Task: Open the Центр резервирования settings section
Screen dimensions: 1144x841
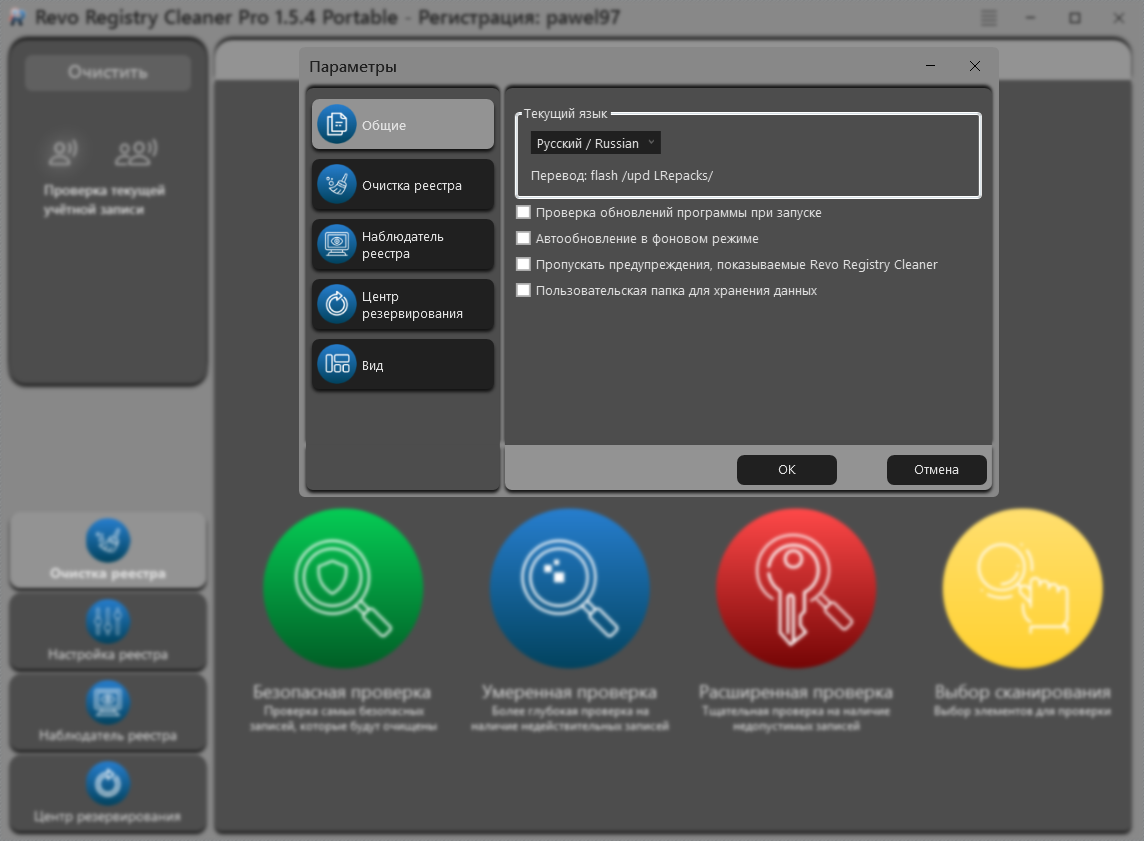Action: tap(403, 305)
